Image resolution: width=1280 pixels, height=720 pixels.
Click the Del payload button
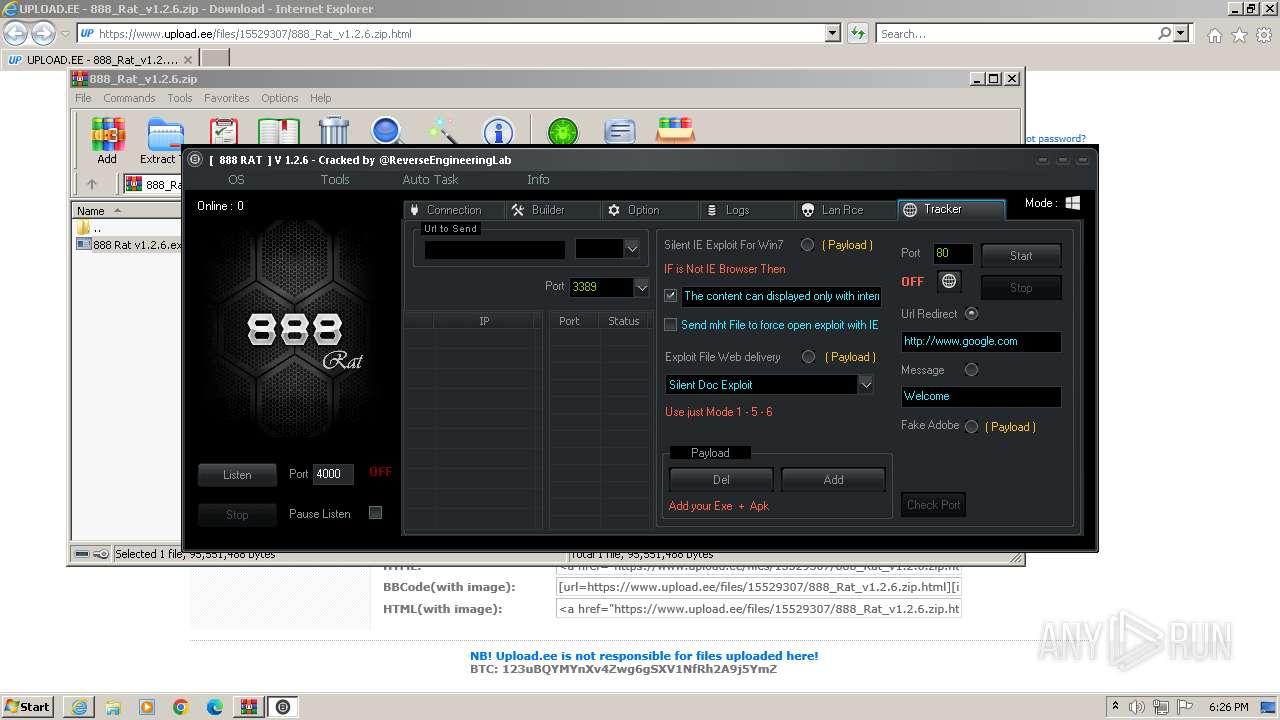click(721, 480)
